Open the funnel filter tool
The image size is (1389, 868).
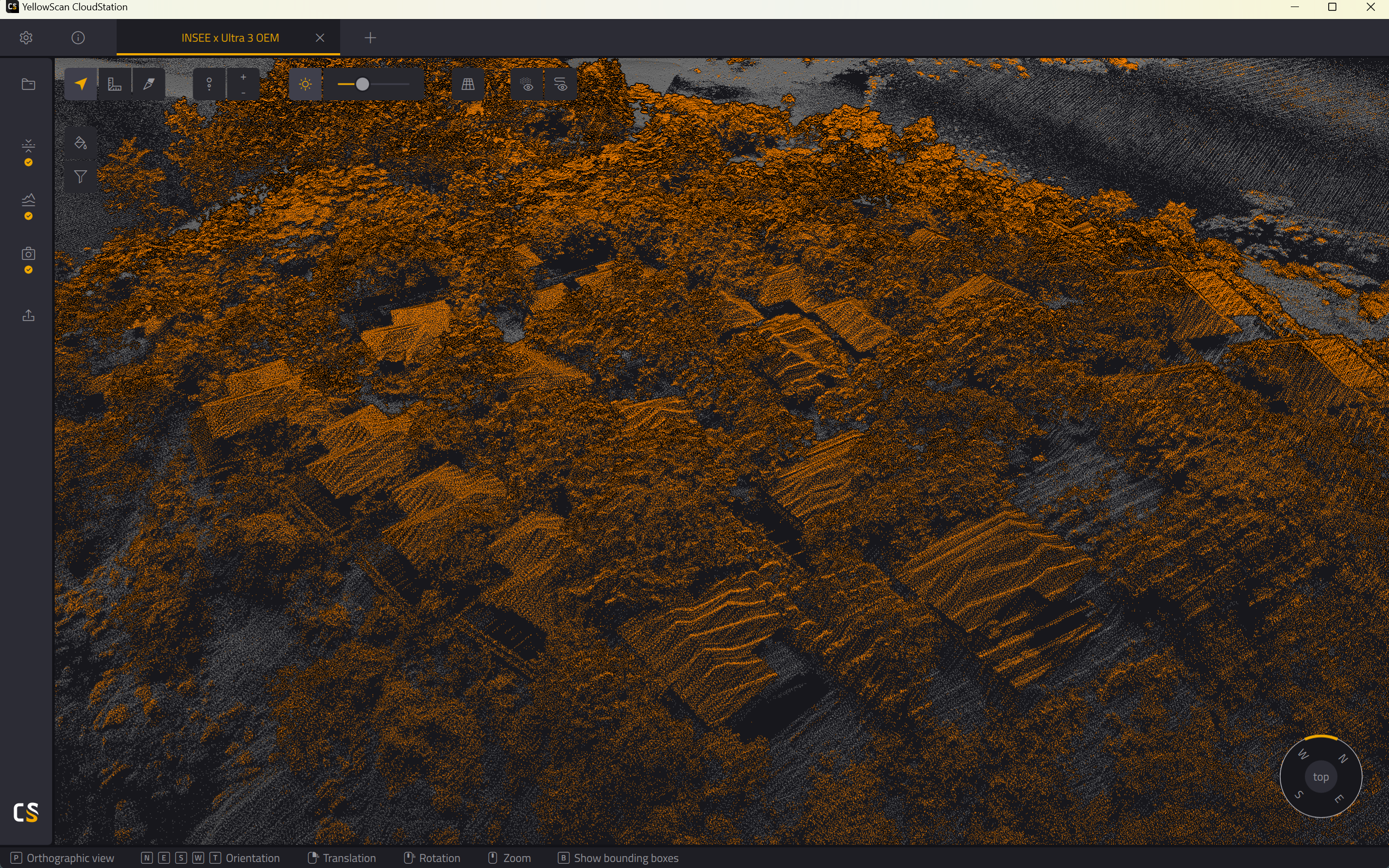tap(81, 177)
